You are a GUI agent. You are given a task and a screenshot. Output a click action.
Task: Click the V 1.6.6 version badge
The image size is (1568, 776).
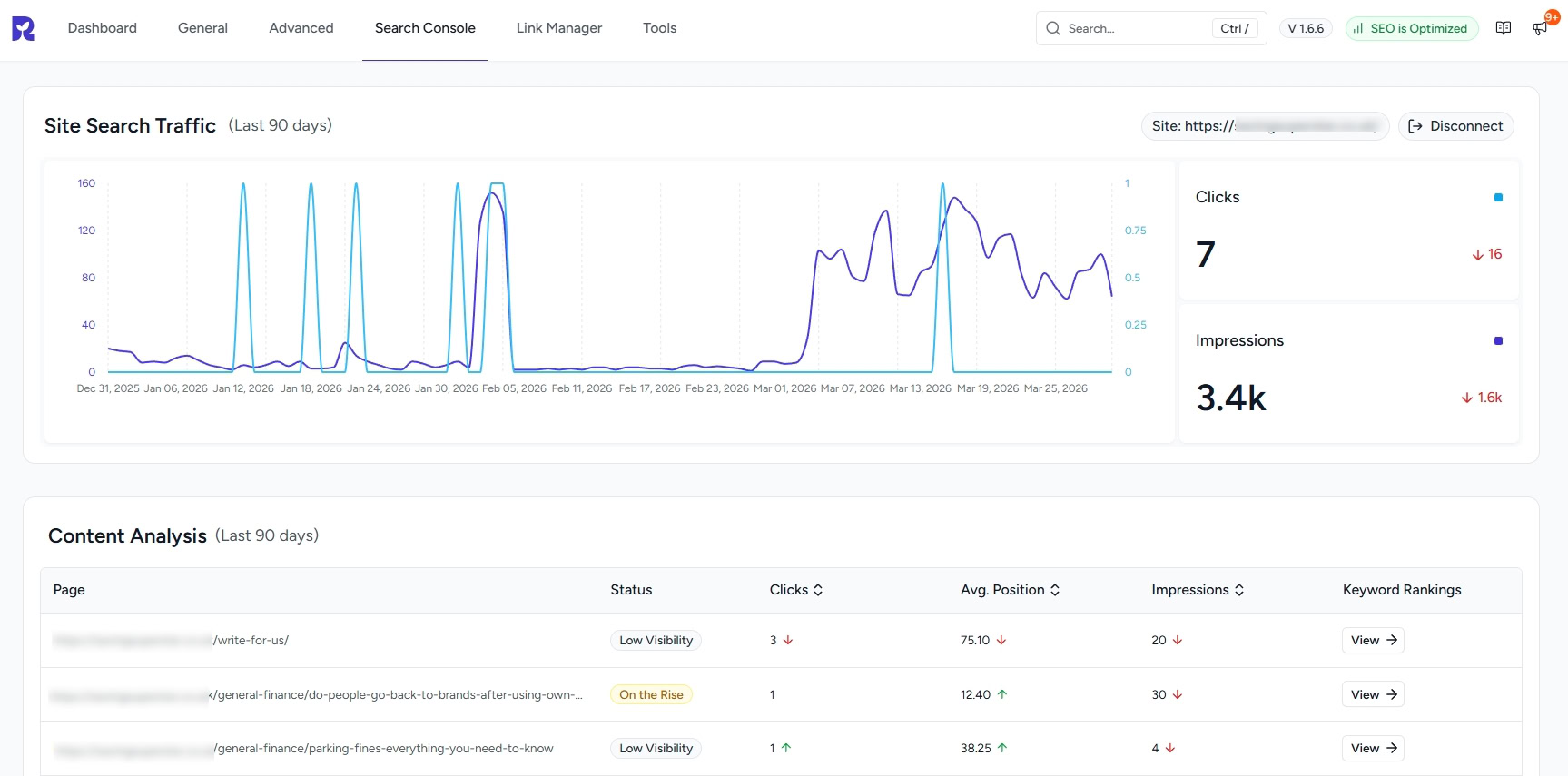click(x=1306, y=28)
